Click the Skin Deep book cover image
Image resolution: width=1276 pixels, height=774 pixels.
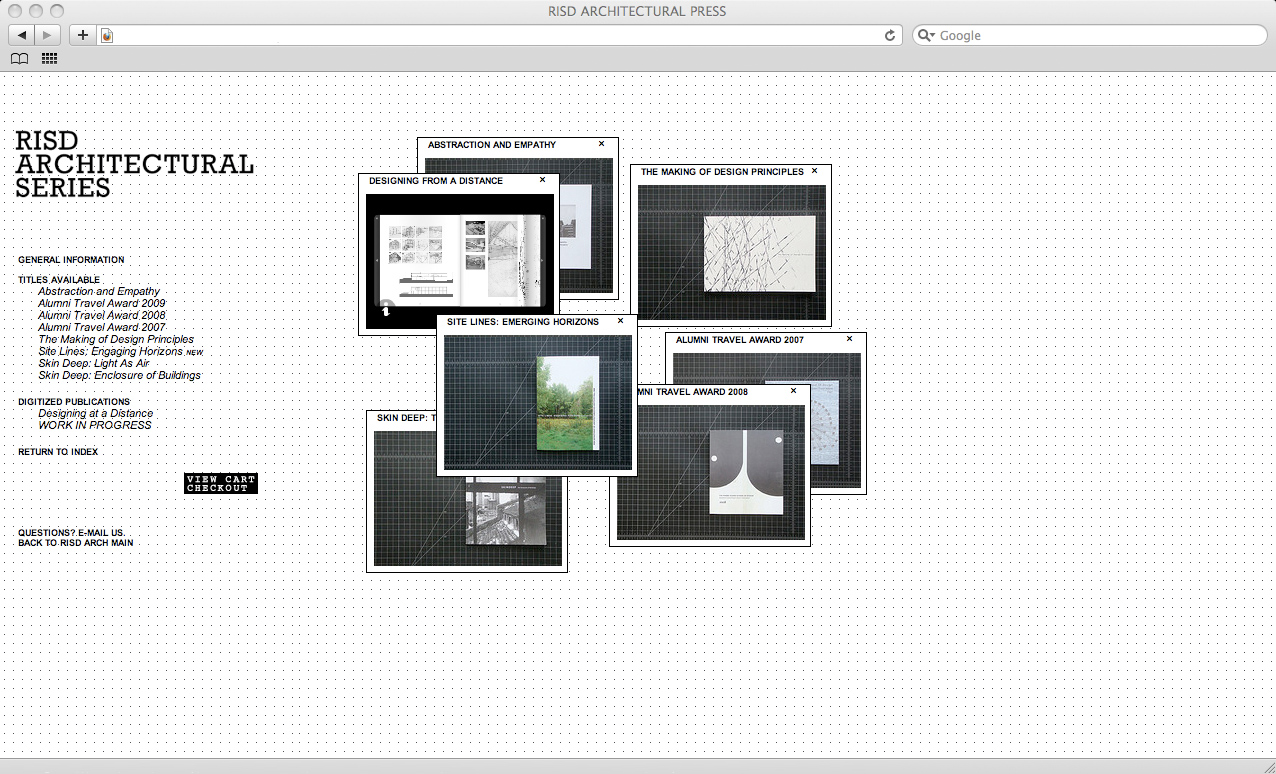click(506, 512)
